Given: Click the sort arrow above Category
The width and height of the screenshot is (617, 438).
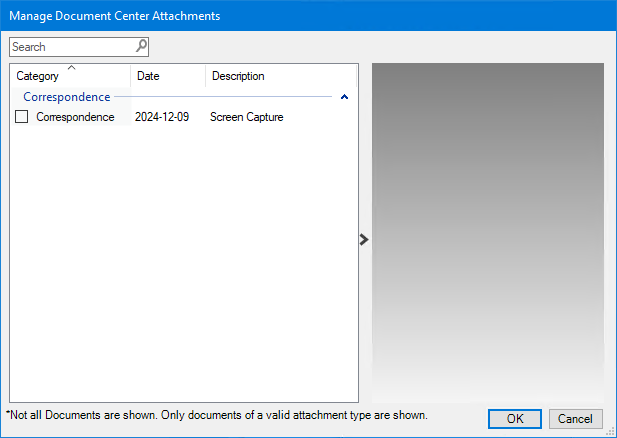Looking at the screenshot, I should (71, 67).
